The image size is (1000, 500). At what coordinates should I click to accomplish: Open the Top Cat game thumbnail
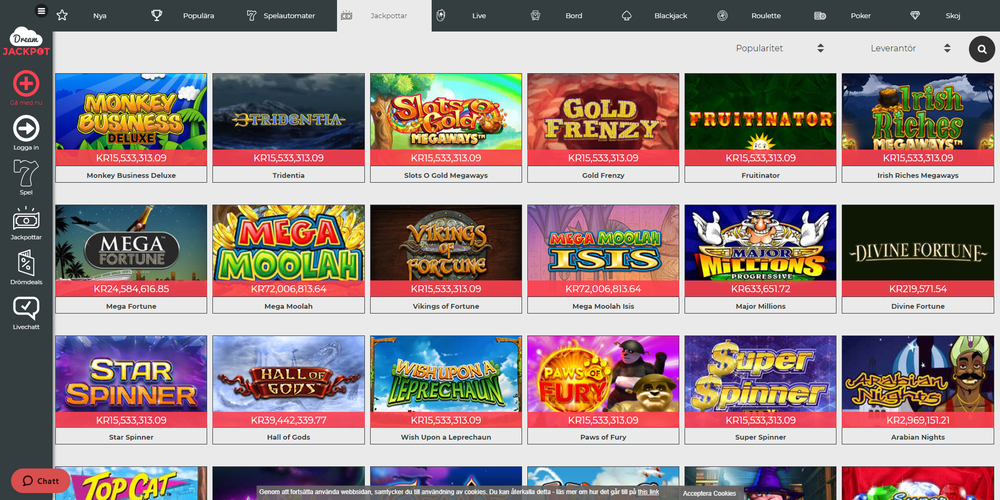click(x=131, y=483)
